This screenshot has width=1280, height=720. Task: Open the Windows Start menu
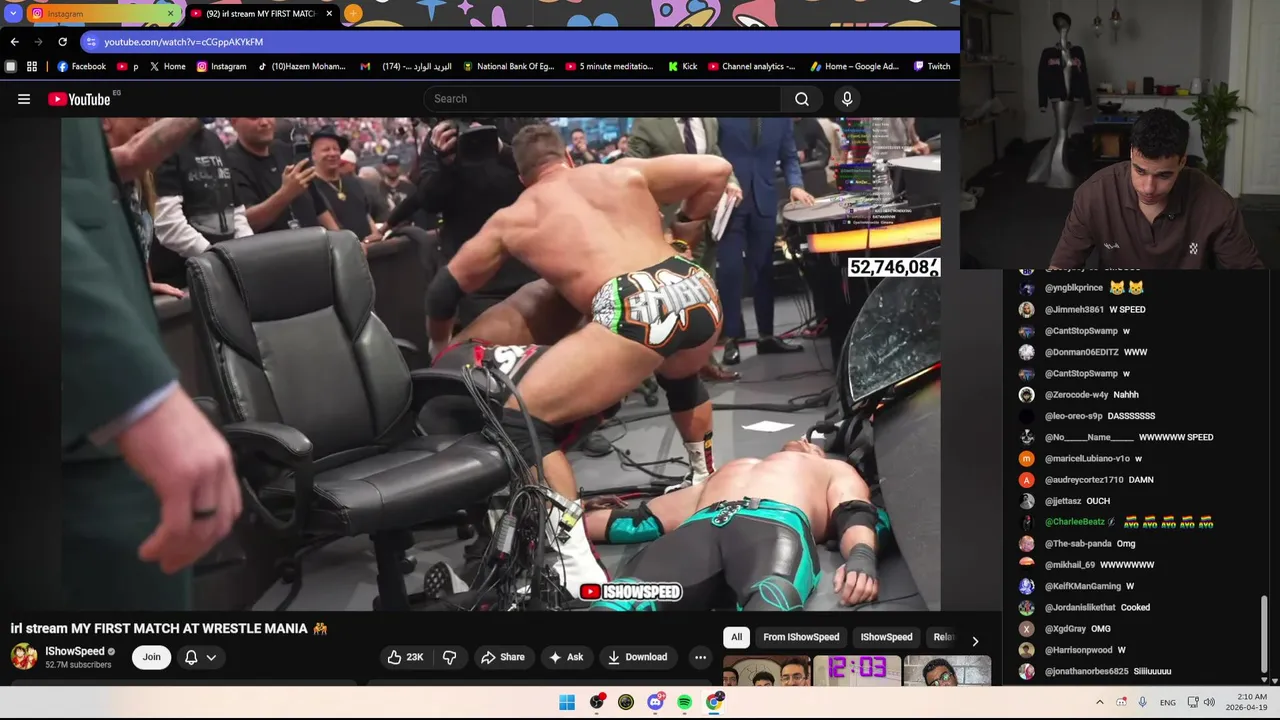pos(567,702)
